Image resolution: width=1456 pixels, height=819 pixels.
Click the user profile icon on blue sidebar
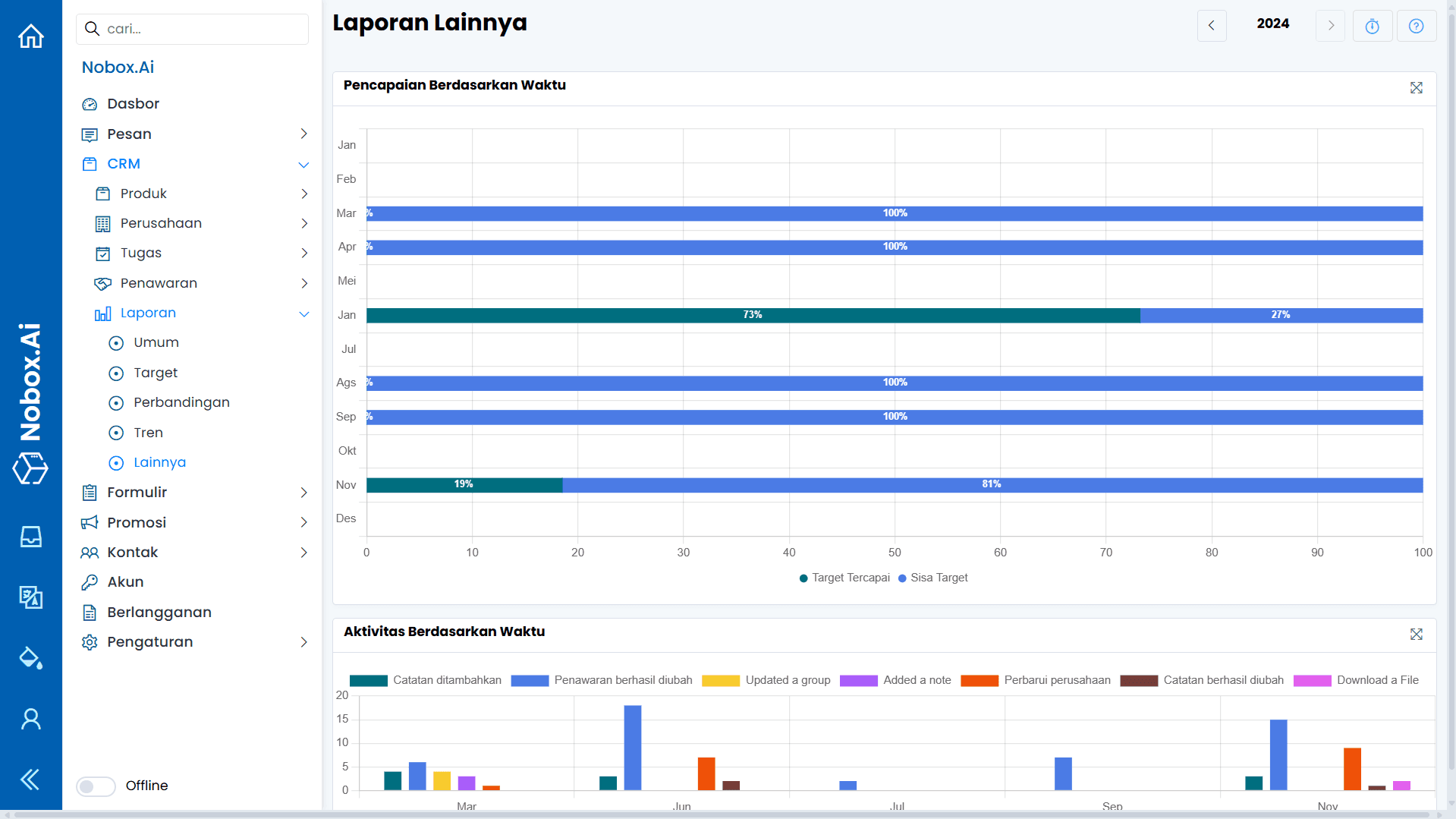(30, 718)
